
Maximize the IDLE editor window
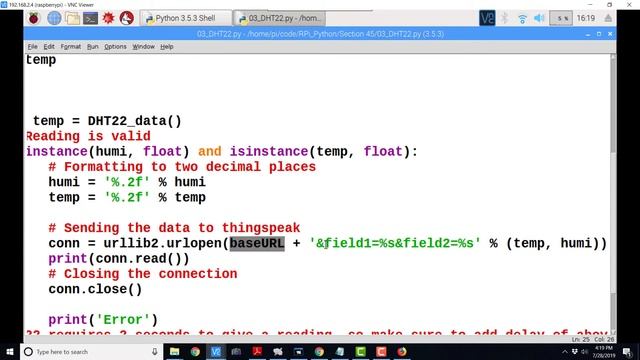click(599, 34)
